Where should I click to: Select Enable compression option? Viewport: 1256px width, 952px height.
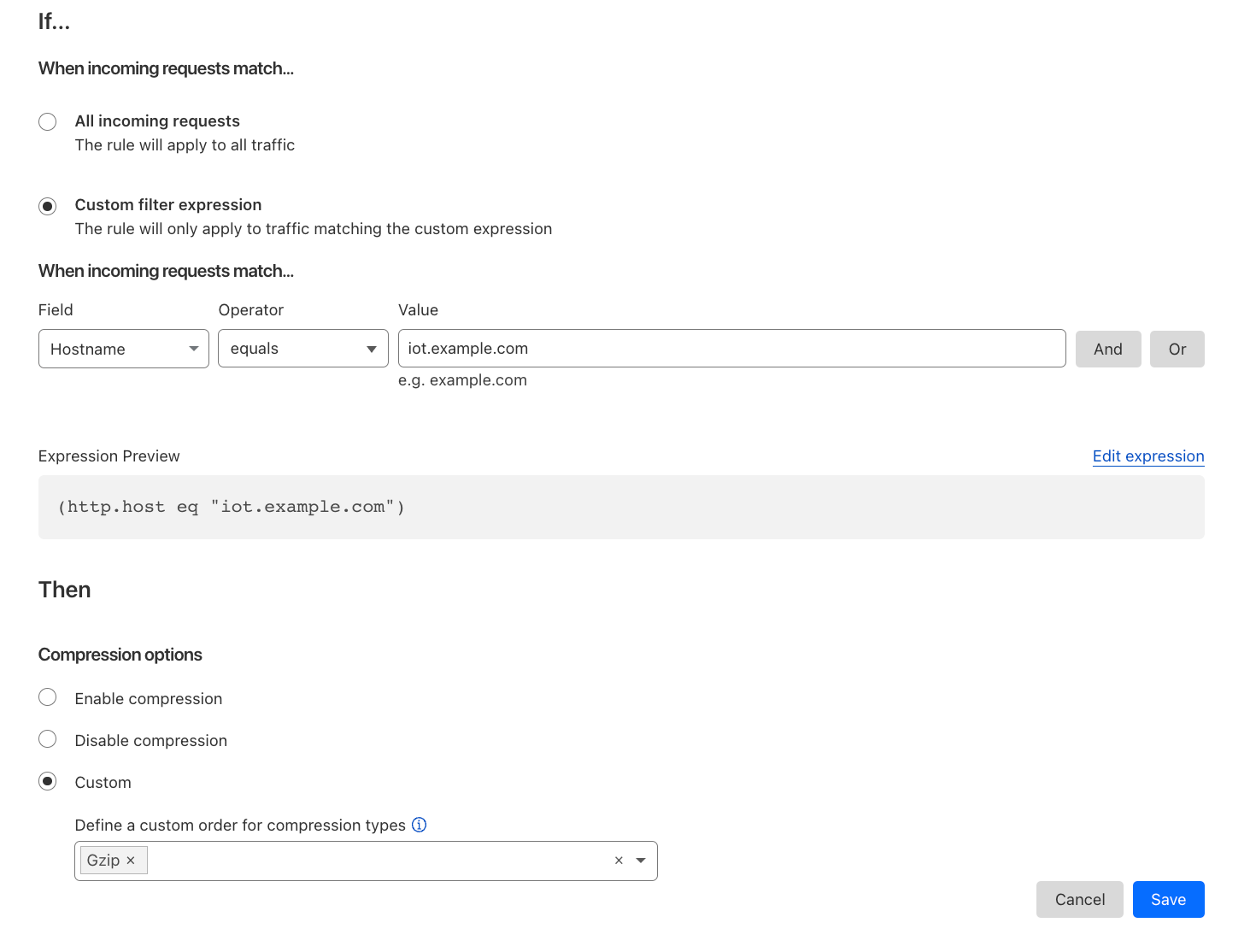point(48,697)
